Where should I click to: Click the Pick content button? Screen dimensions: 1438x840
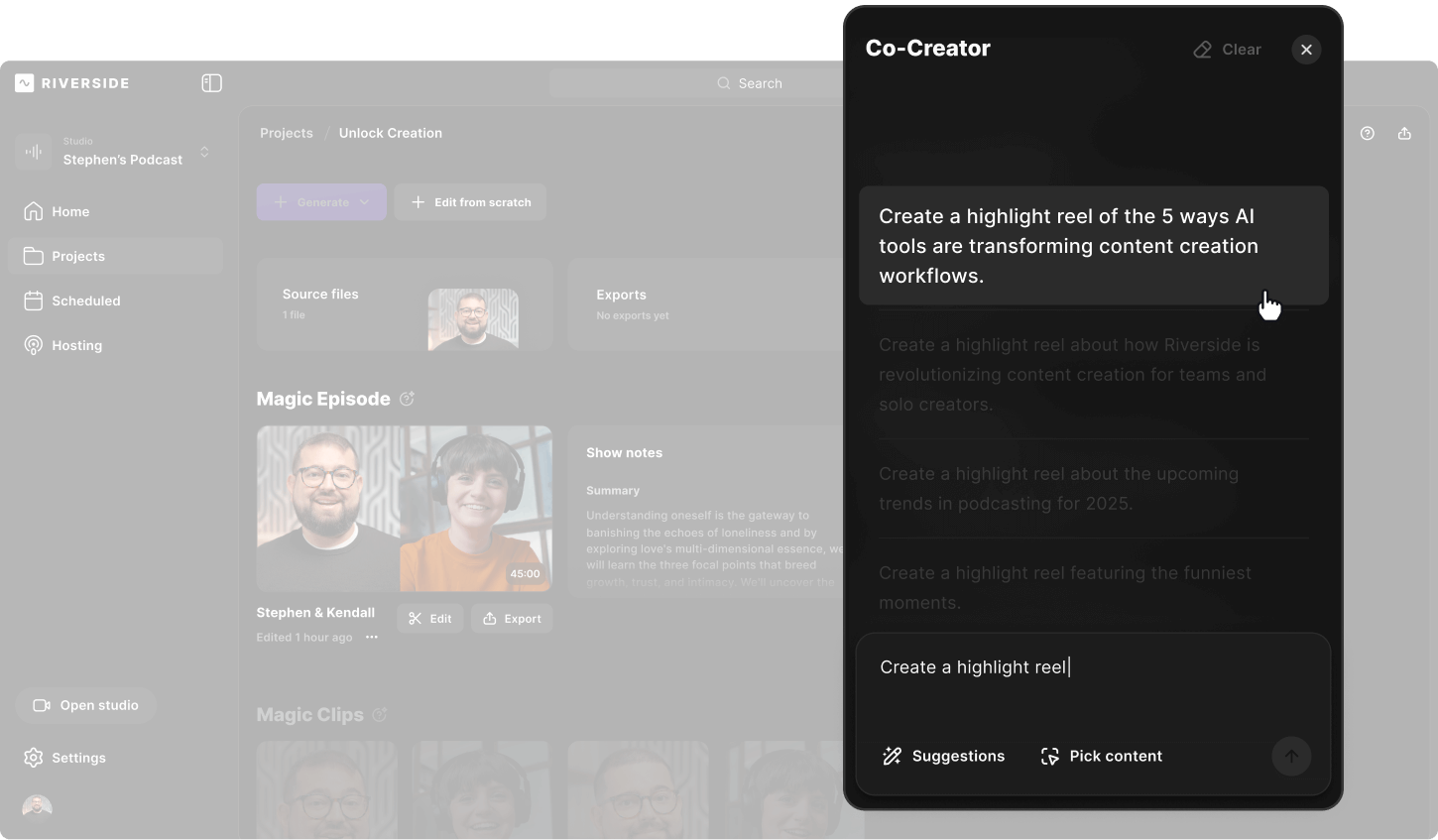point(1101,756)
